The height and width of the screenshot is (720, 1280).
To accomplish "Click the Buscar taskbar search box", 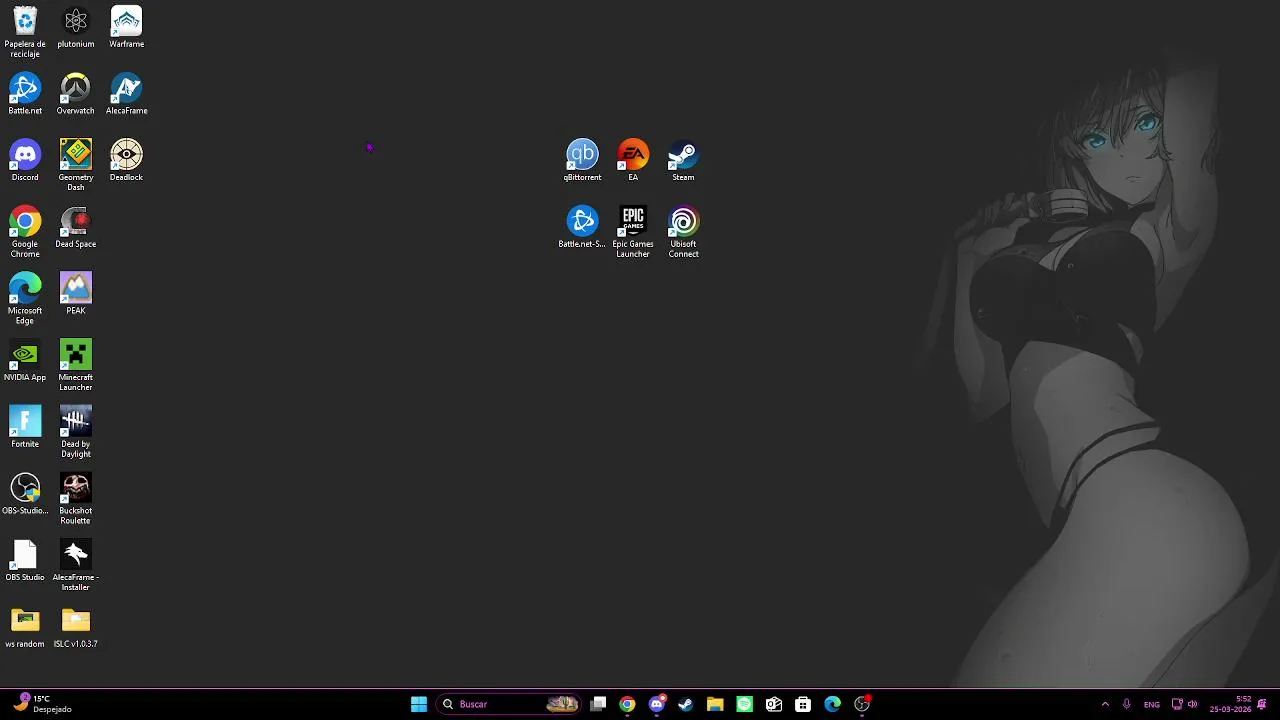I will coord(510,704).
